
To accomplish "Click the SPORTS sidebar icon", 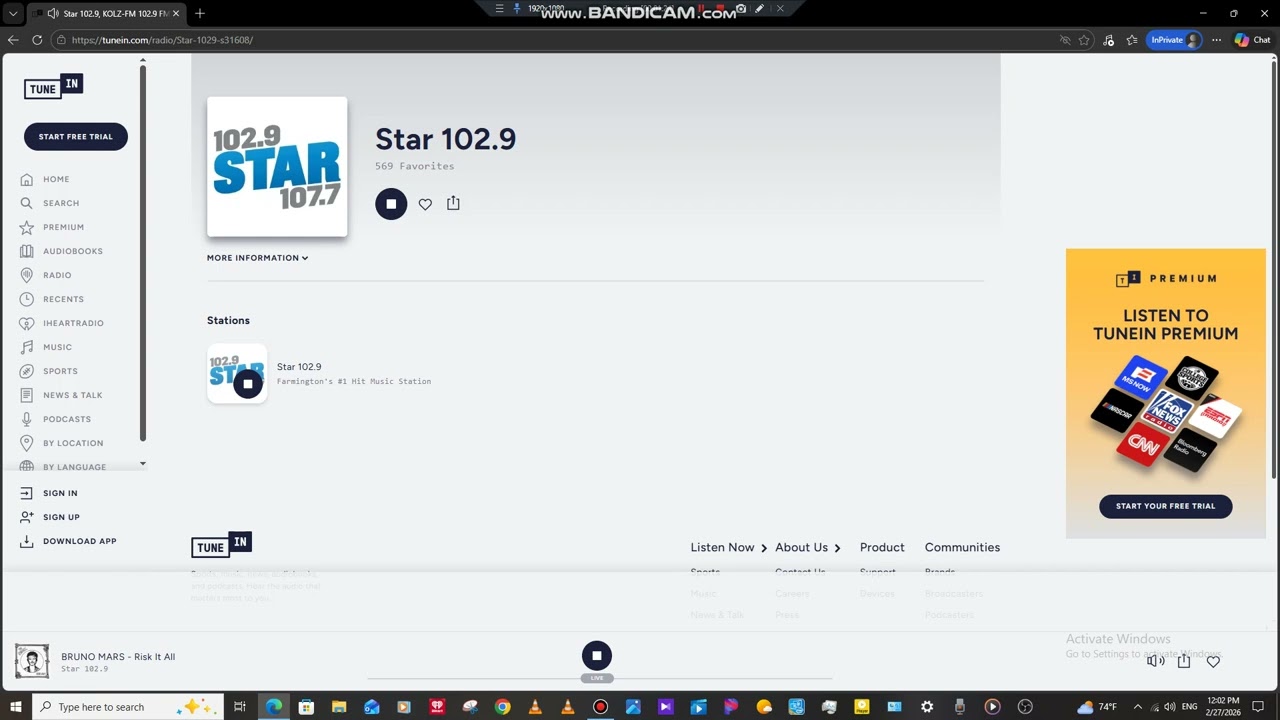I will (26, 371).
